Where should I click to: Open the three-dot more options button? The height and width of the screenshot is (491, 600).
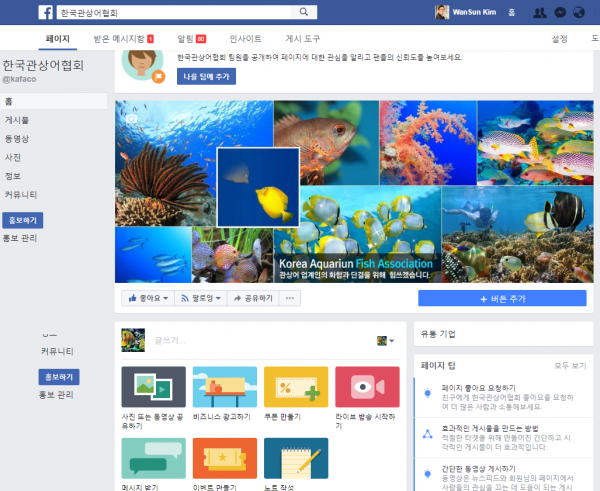(291, 298)
